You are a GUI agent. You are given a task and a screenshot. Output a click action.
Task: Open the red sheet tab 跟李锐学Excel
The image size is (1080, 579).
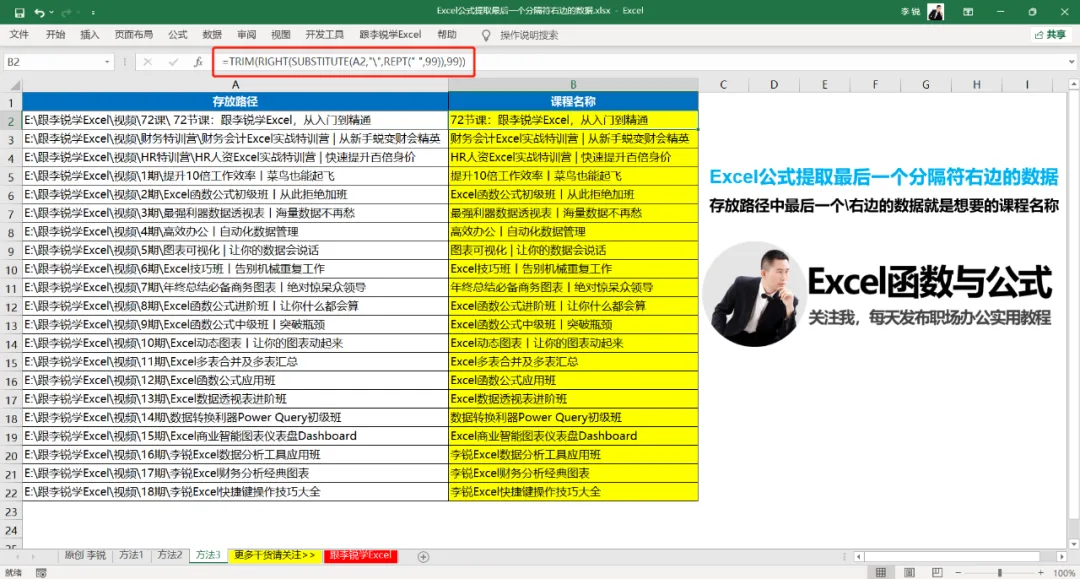pos(360,555)
